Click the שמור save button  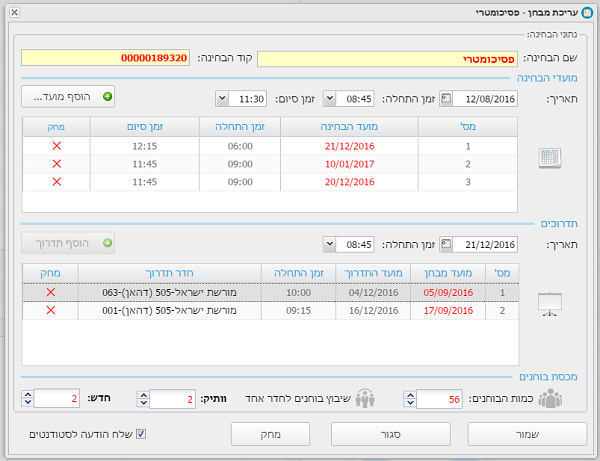point(527,434)
